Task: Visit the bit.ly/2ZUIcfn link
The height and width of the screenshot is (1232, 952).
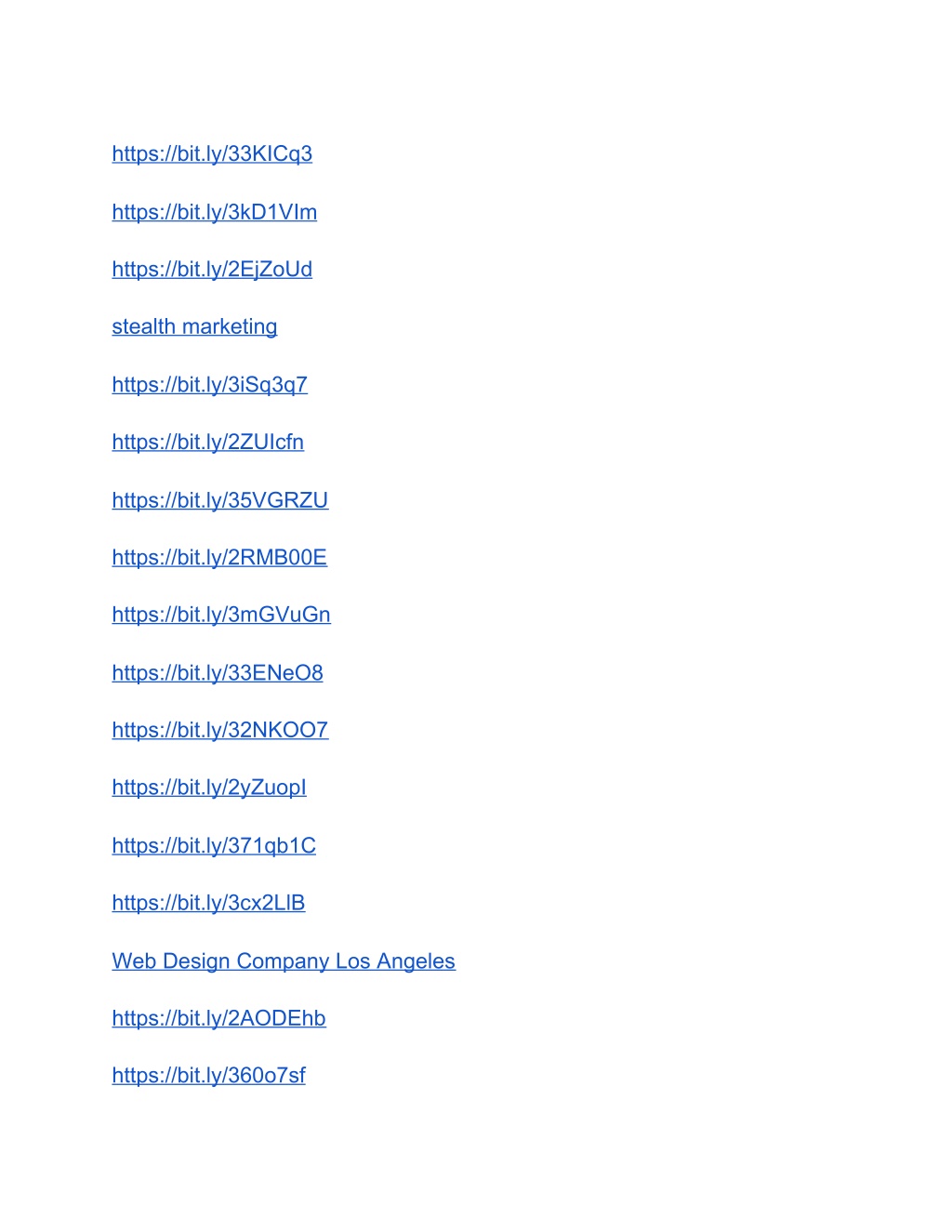Action: tap(208, 443)
